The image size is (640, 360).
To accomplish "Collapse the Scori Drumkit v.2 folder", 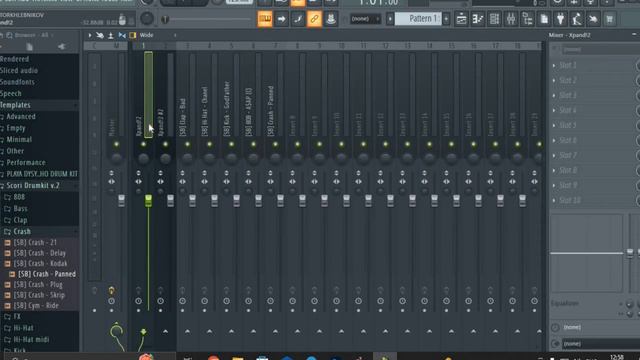I will tap(33, 186).
